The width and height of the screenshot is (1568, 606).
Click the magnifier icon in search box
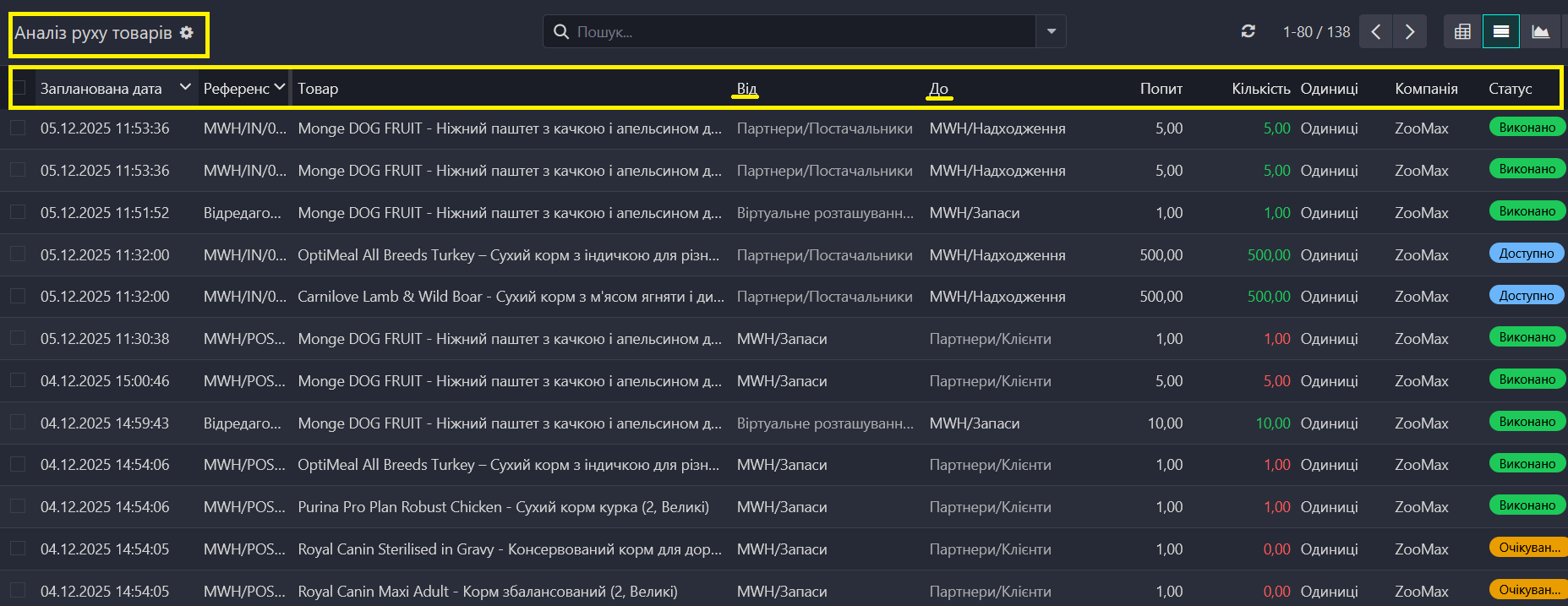click(561, 32)
